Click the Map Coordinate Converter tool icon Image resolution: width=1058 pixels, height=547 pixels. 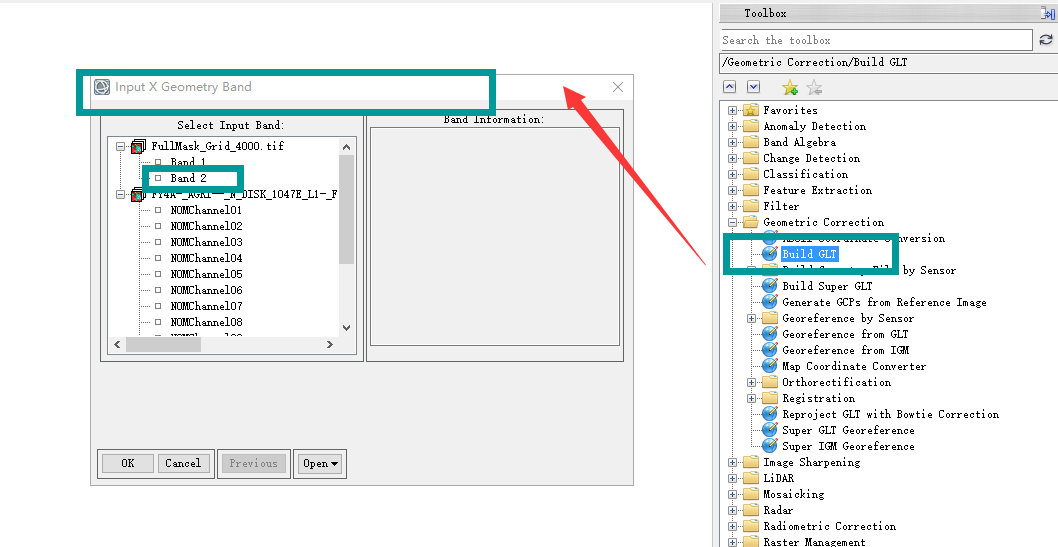[x=769, y=366]
